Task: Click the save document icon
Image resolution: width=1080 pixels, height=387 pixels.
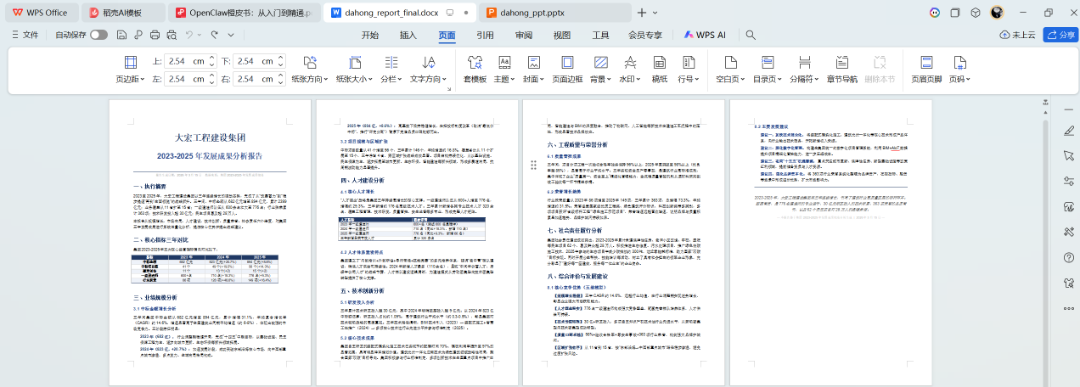Action: (x=122, y=34)
